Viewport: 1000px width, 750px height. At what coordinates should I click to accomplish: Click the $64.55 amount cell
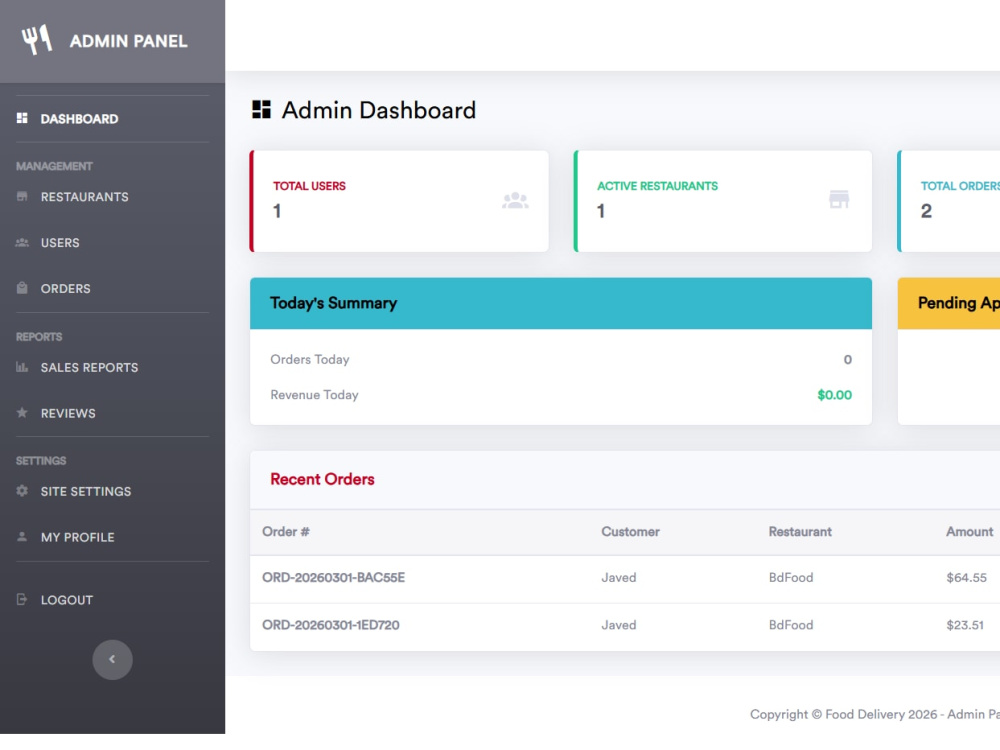pos(966,577)
